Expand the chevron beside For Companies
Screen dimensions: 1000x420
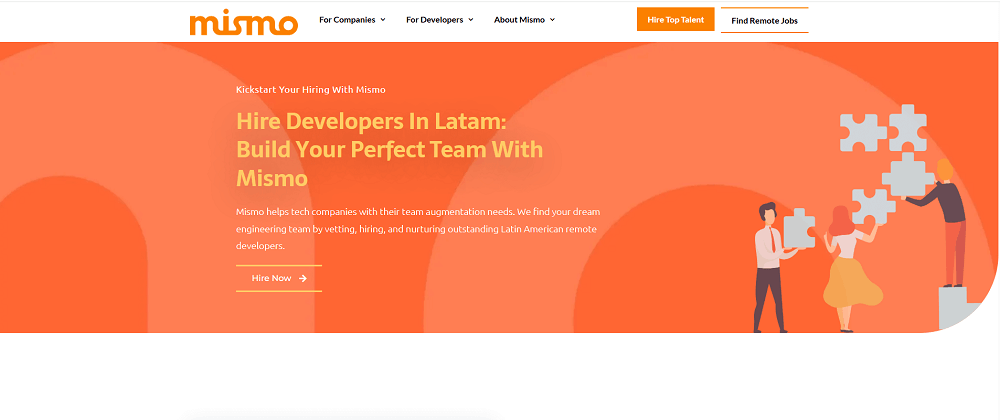[383, 20]
